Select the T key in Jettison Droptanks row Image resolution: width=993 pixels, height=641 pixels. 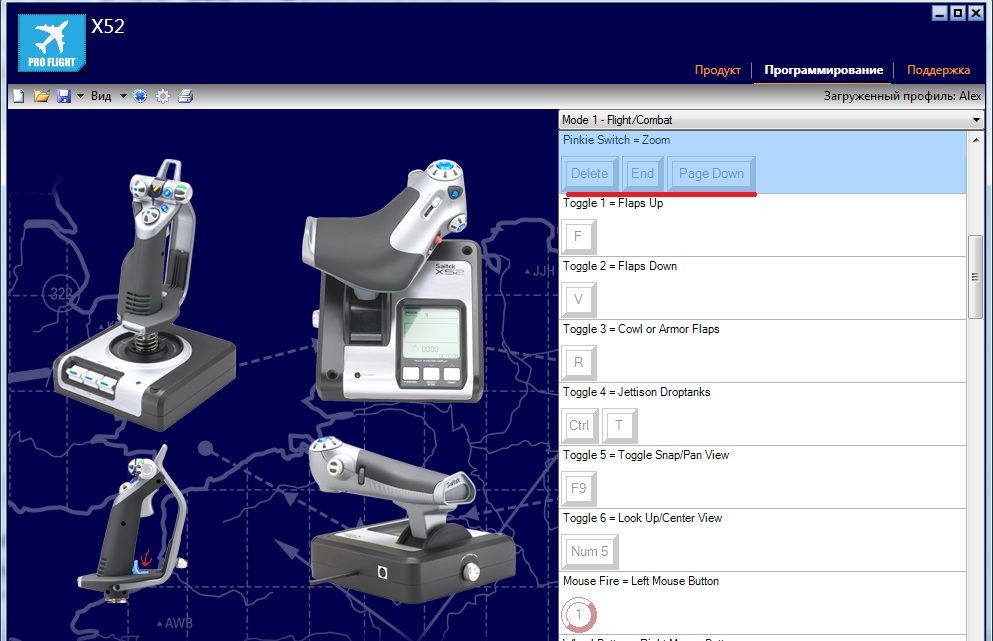point(619,425)
